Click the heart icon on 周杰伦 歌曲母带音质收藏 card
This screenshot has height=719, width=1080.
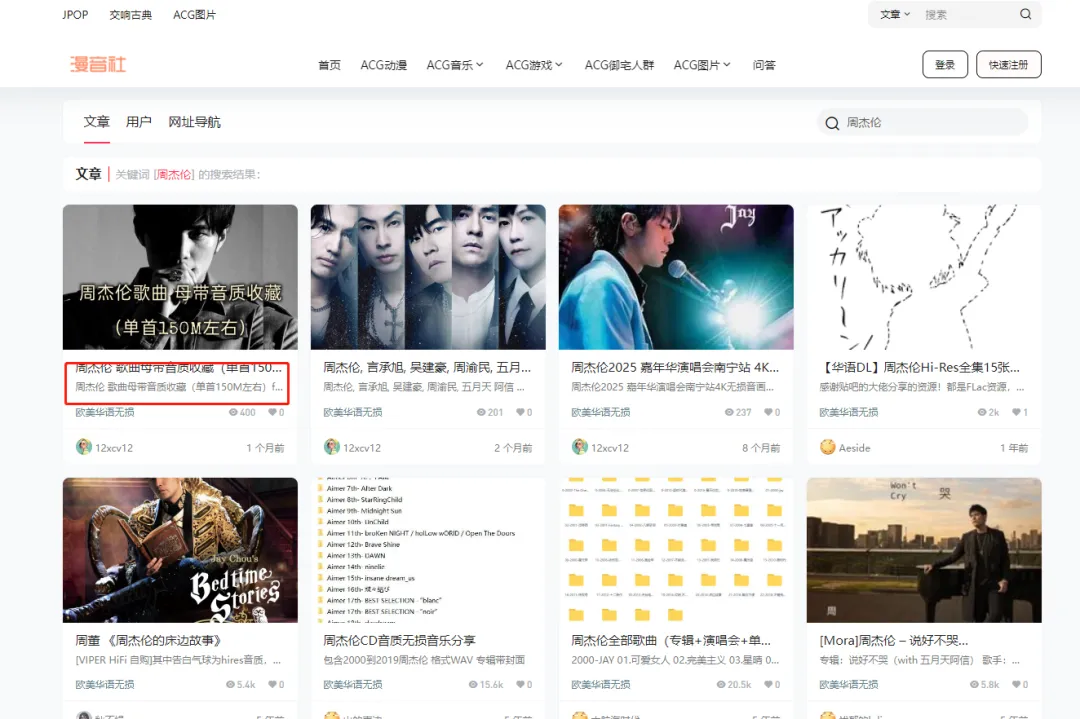click(x=272, y=413)
